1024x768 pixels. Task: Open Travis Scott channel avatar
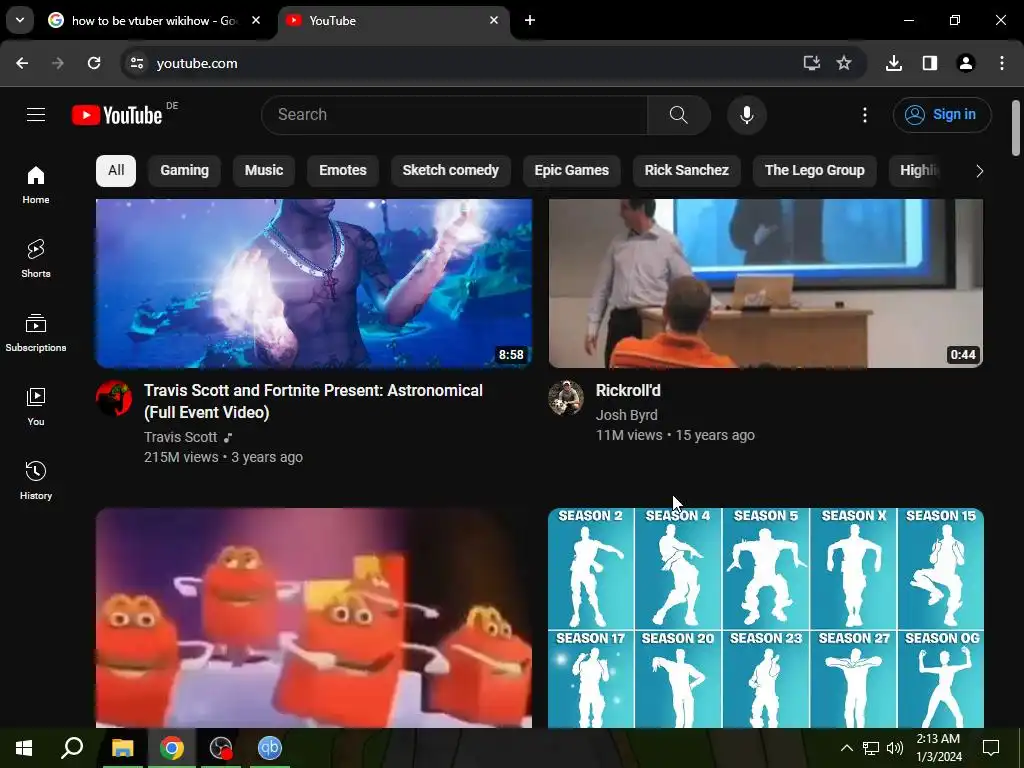[114, 398]
